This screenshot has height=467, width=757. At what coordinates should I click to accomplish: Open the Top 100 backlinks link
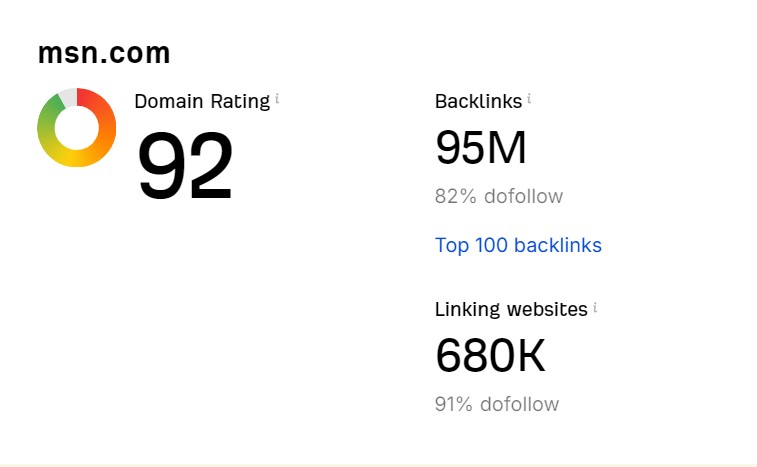[518, 245]
